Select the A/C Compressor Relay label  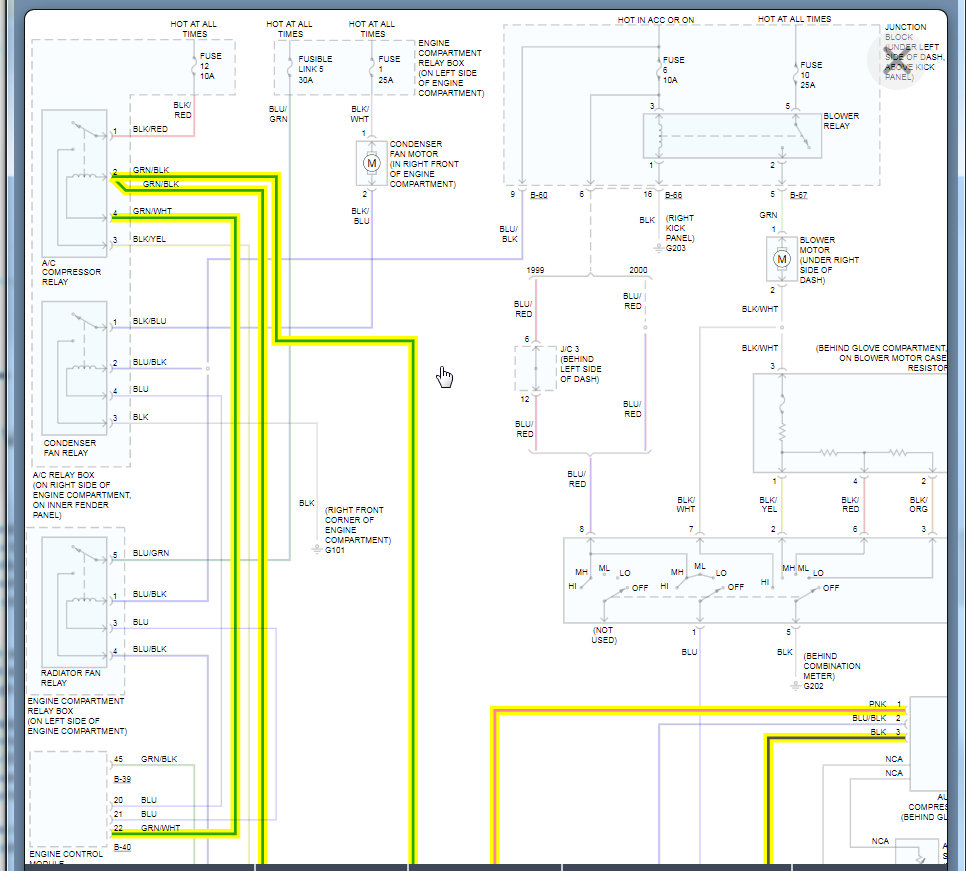tap(71, 272)
